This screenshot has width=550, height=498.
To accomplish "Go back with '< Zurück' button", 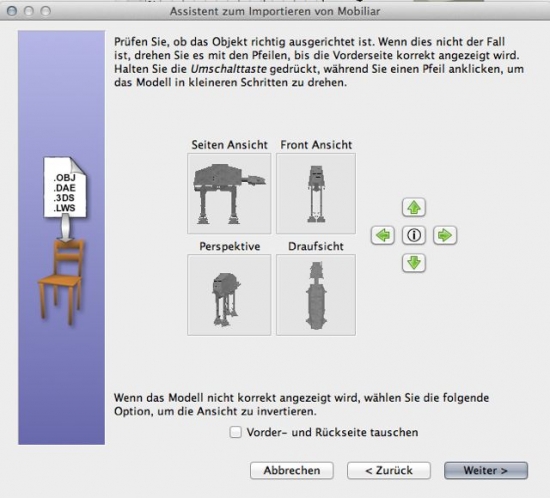I will (389, 470).
